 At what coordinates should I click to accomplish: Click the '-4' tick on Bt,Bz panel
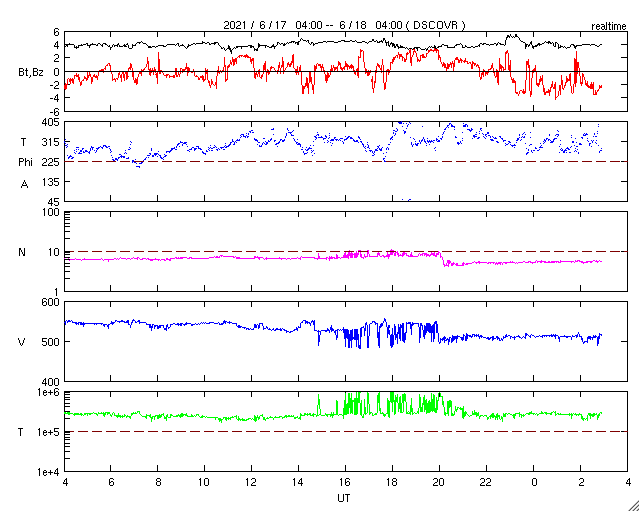point(55,98)
